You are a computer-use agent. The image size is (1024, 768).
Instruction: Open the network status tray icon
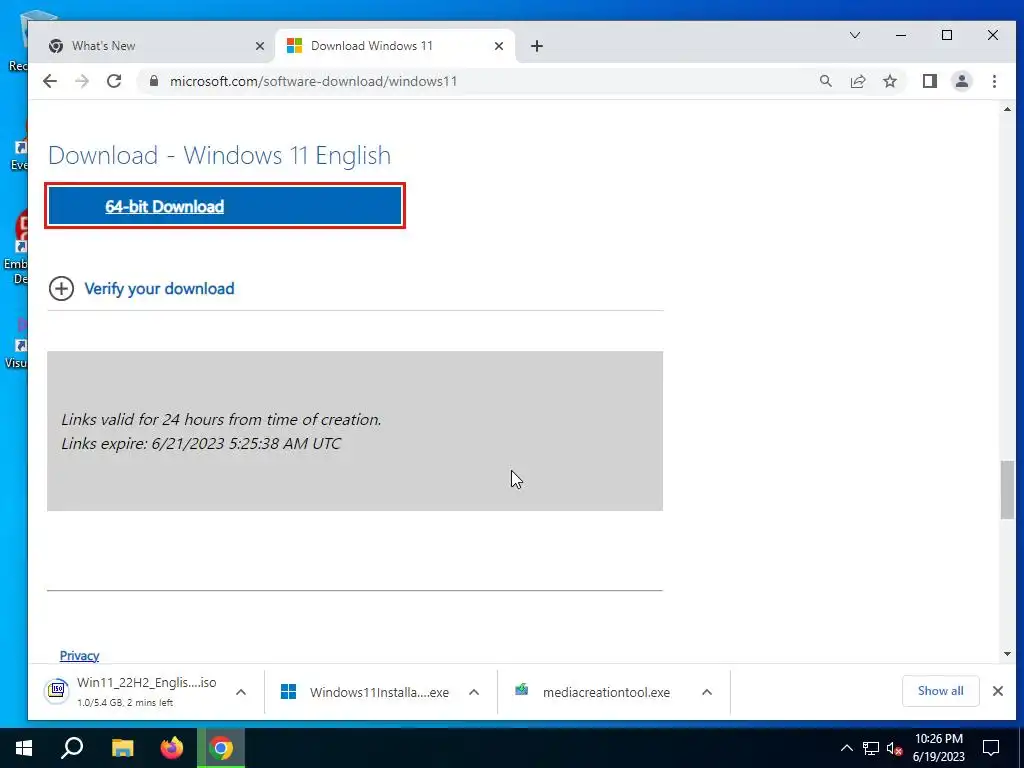coord(871,748)
